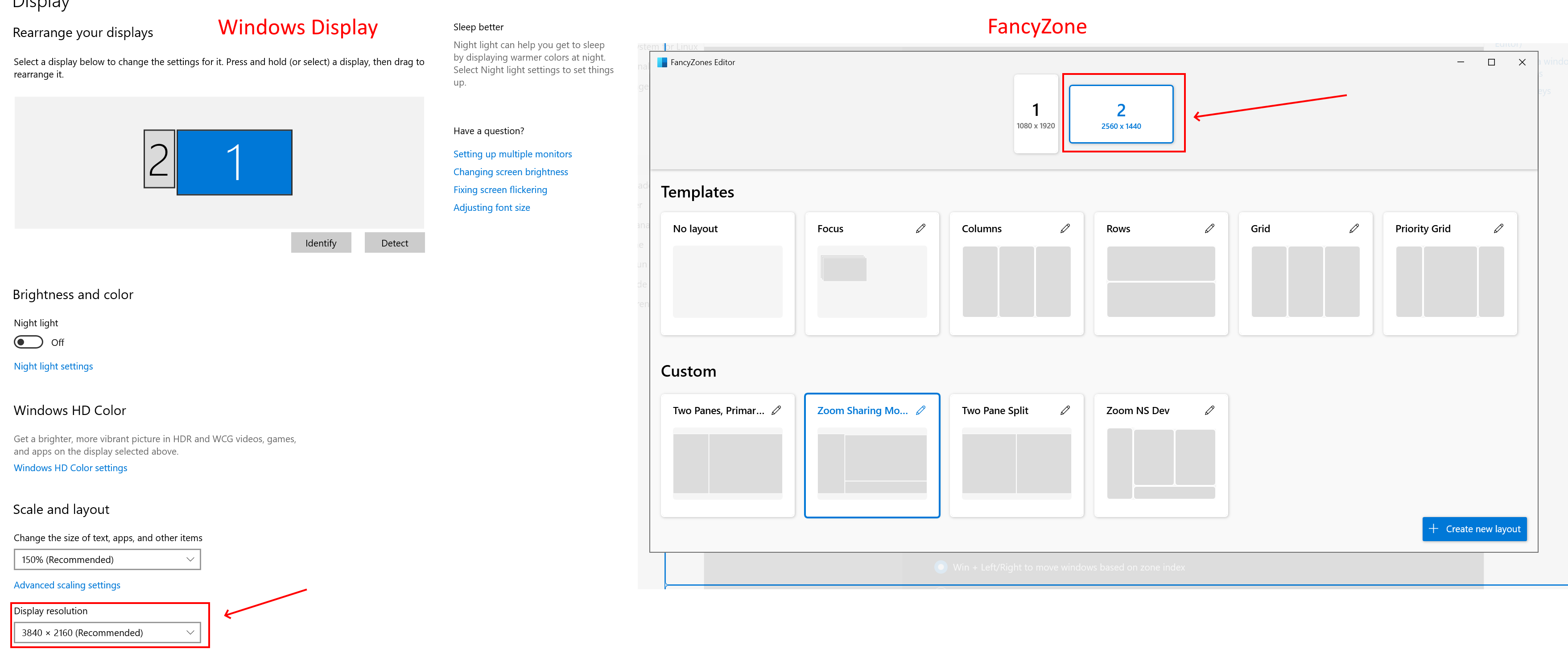Edit the Zoom NS Dev layout
This screenshot has width=1568, height=649.
(x=1209, y=410)
